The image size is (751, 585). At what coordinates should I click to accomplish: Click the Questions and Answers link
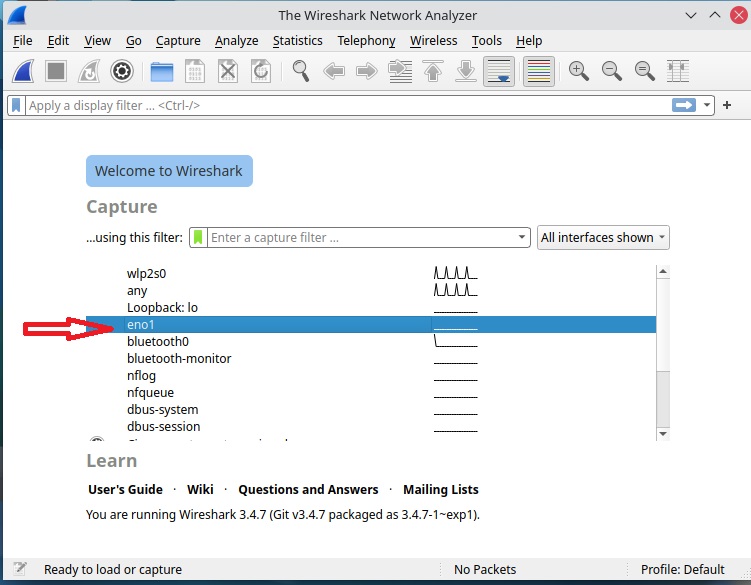308,489
